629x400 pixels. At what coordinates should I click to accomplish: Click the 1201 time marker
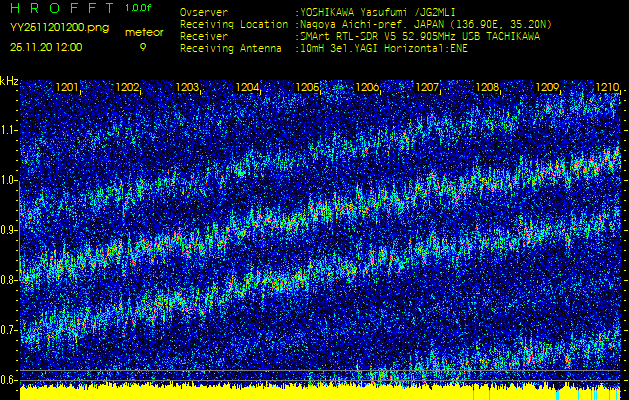tap(68, 88)
